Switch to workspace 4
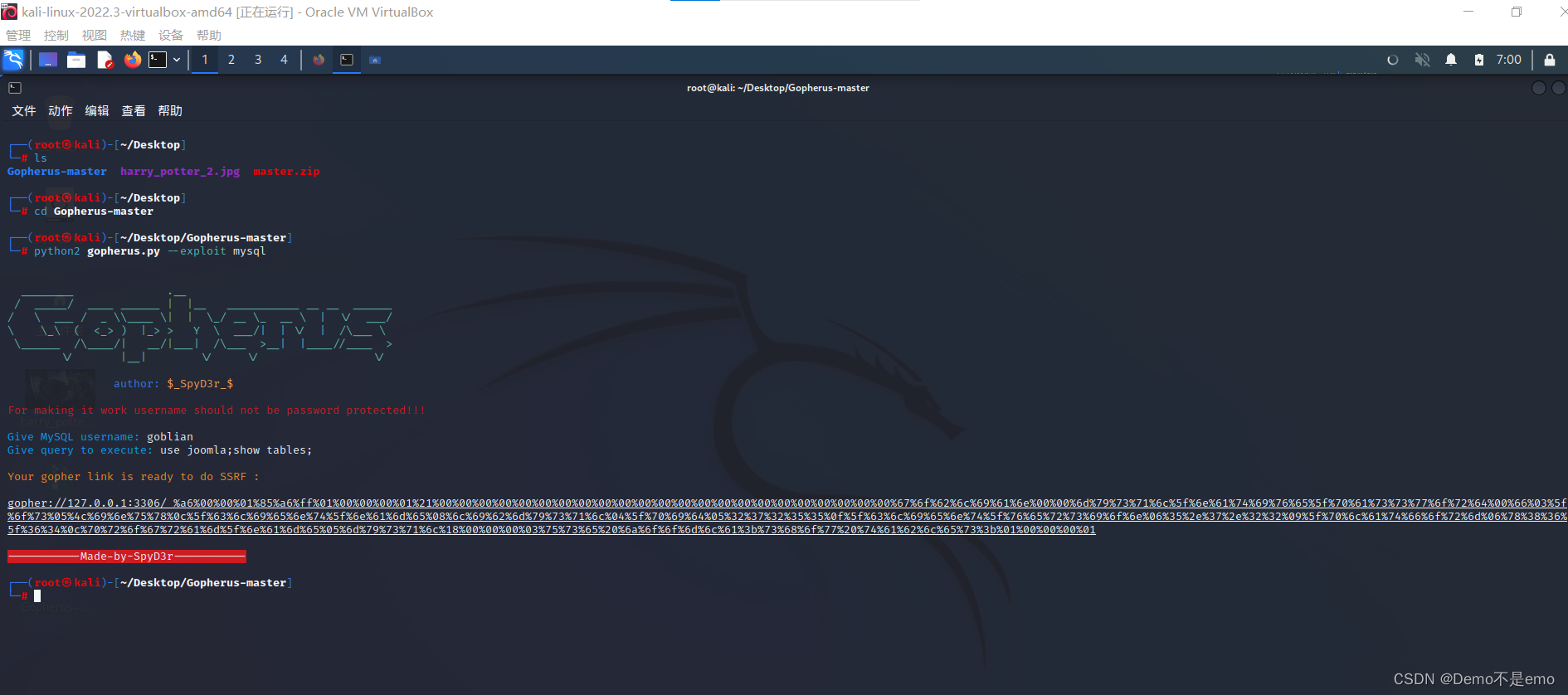 tap(284, 60)
